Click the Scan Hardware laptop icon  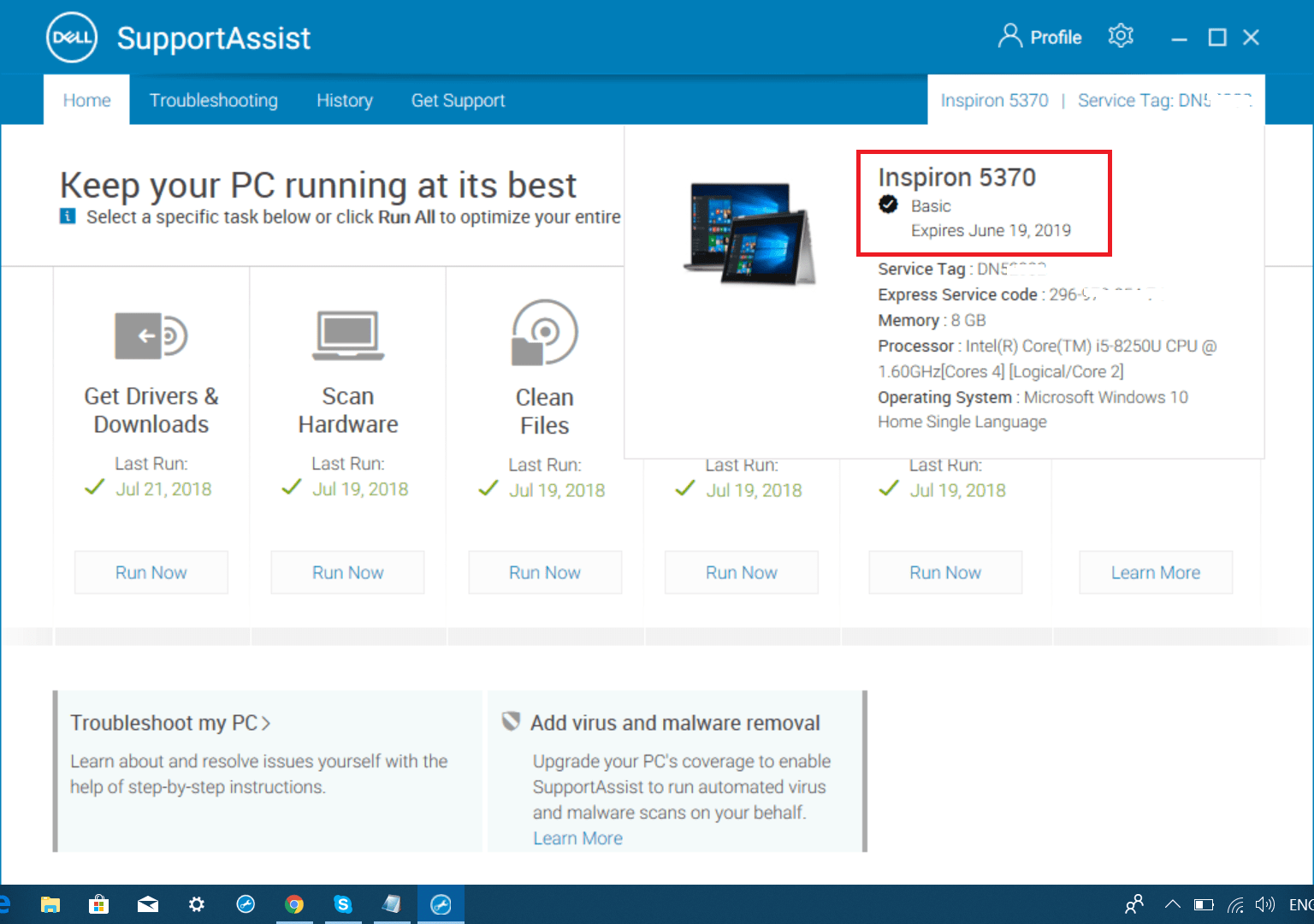348,335
